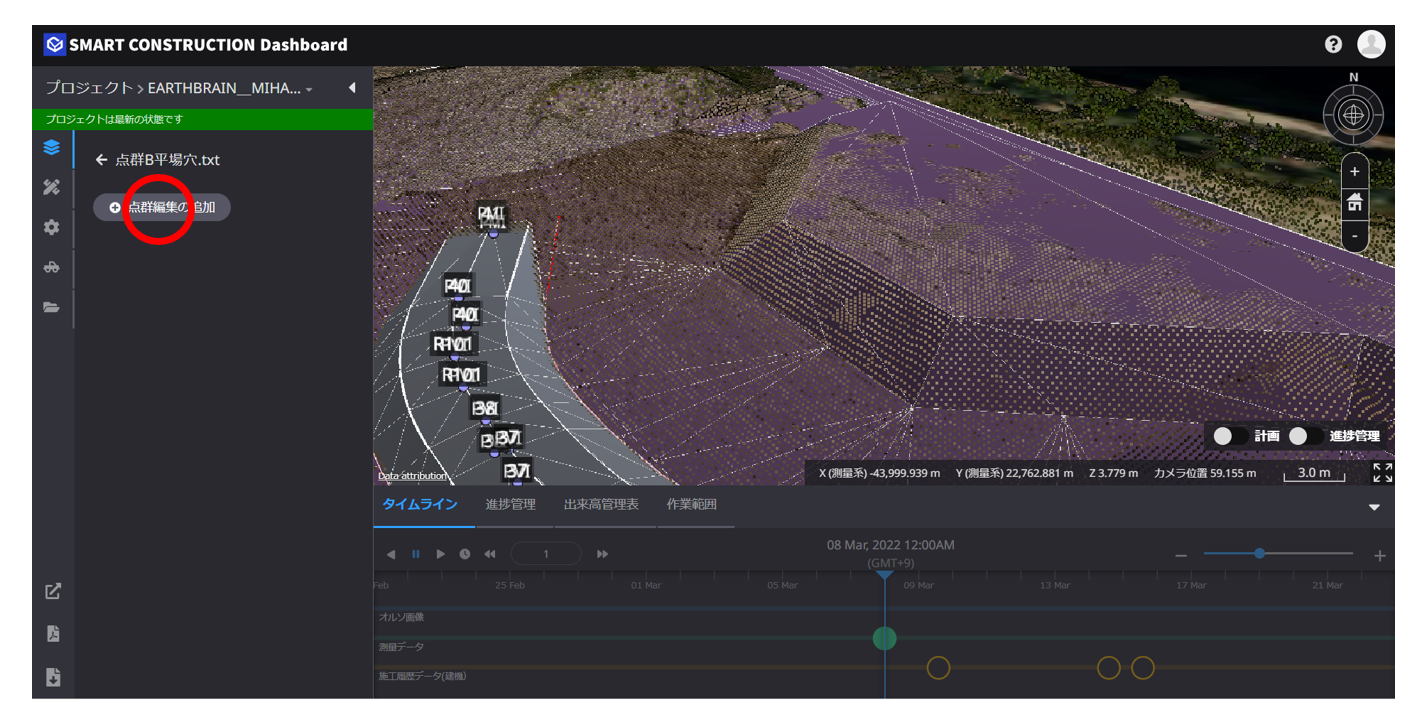Click the PDF export icon
Screen dimensions: 1413x715
pos(53,633)
